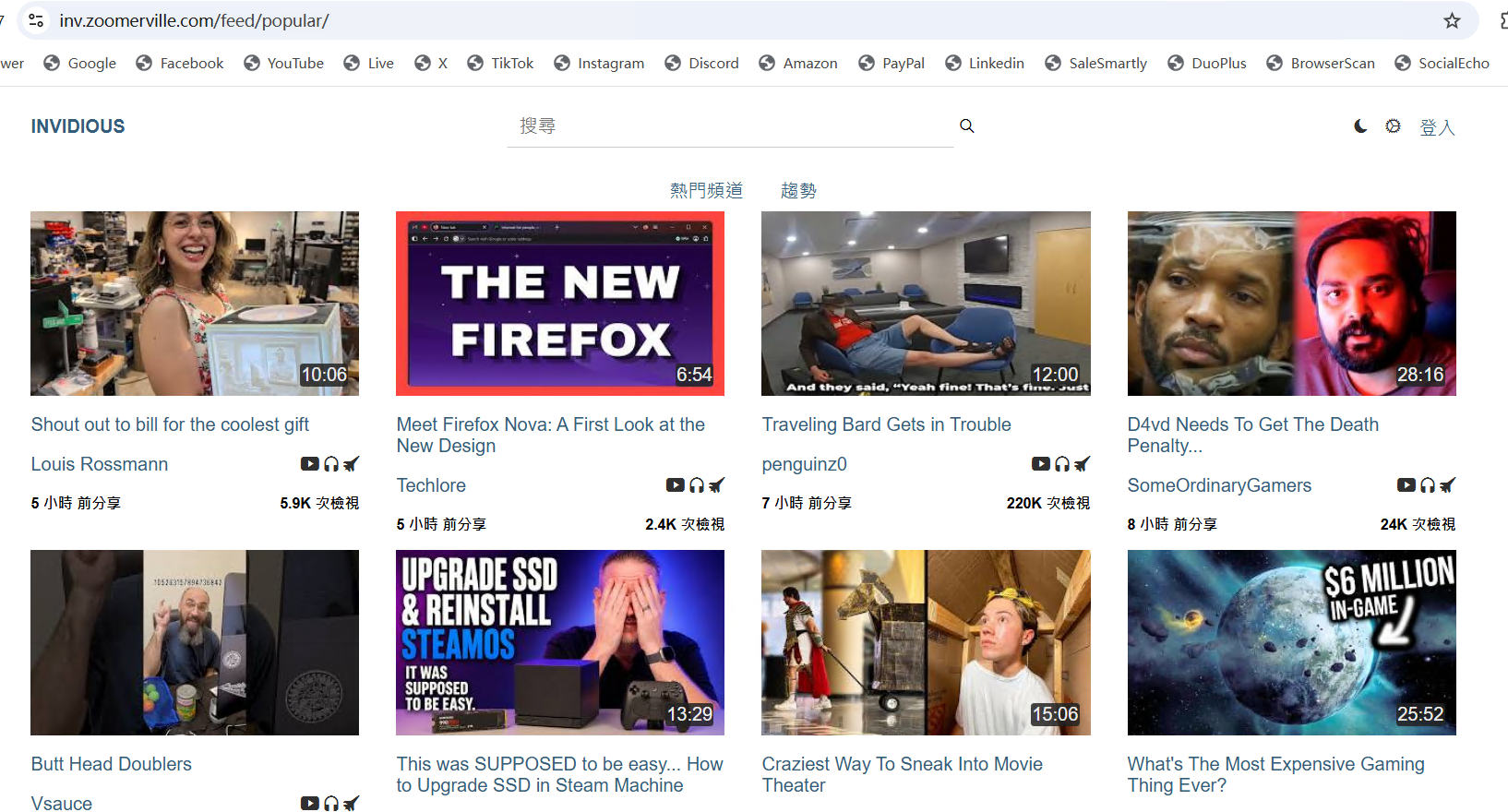The height and width of the screenshot is (812, 1508).
Task: Bookmark this page with the star icon
Action: (x=1452, y=20)
